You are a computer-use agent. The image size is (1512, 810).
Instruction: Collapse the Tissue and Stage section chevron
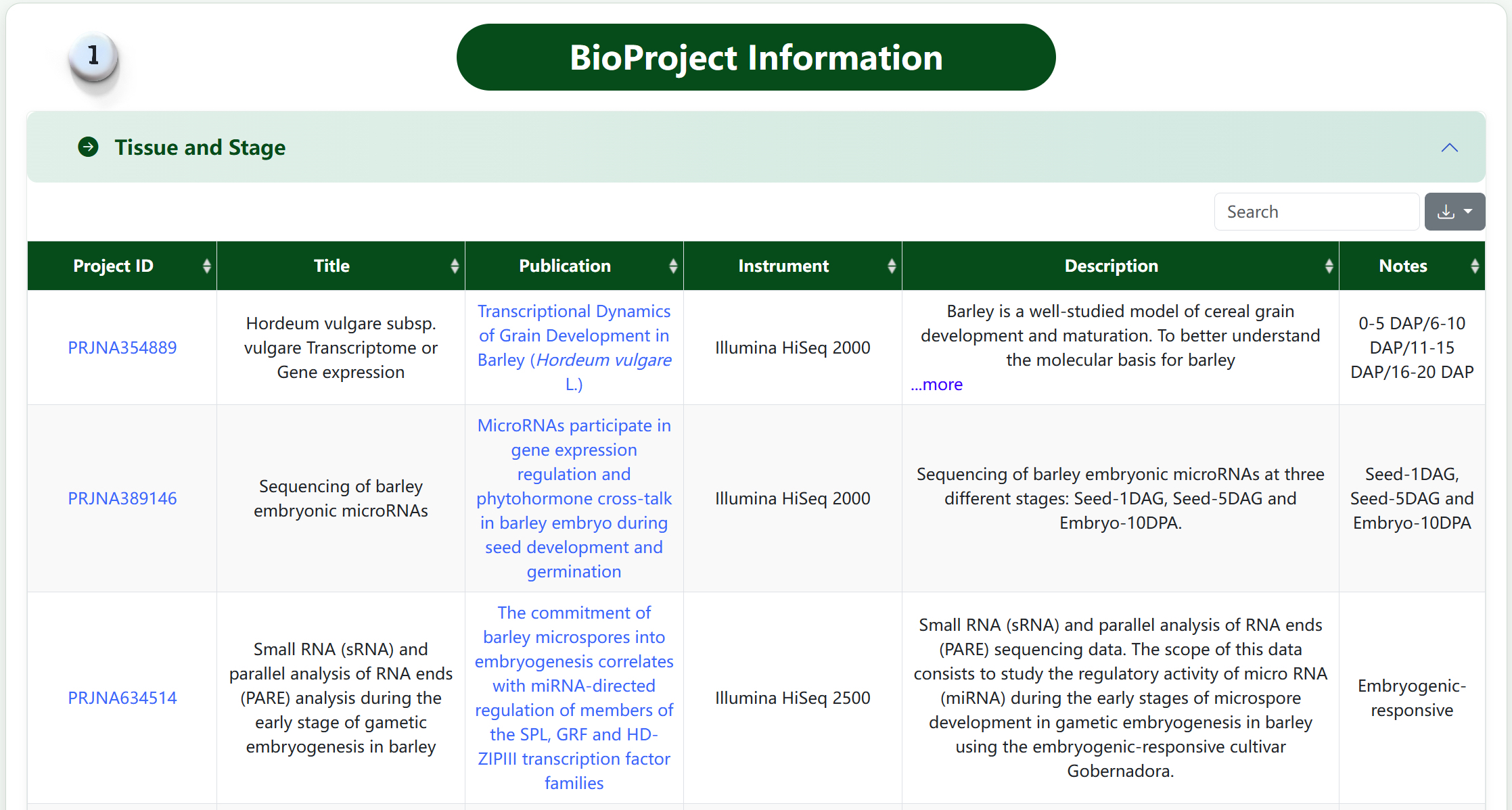click(x=1449, y=147)
